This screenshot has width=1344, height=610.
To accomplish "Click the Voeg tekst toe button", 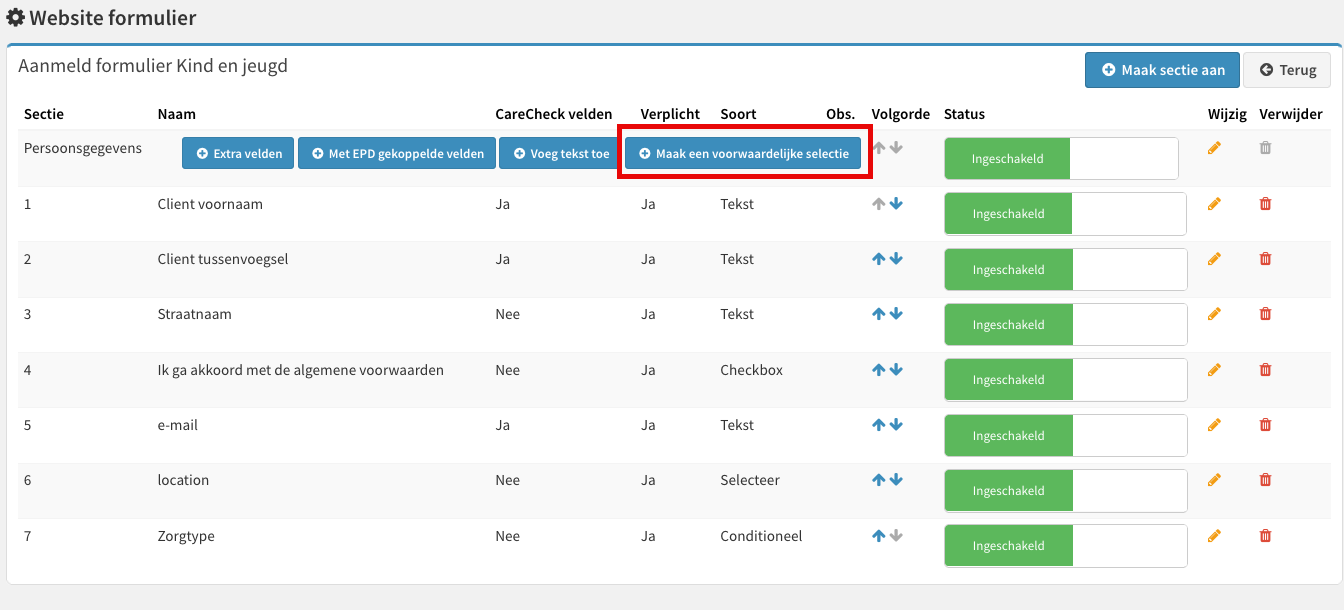I will tap(561, 154).
